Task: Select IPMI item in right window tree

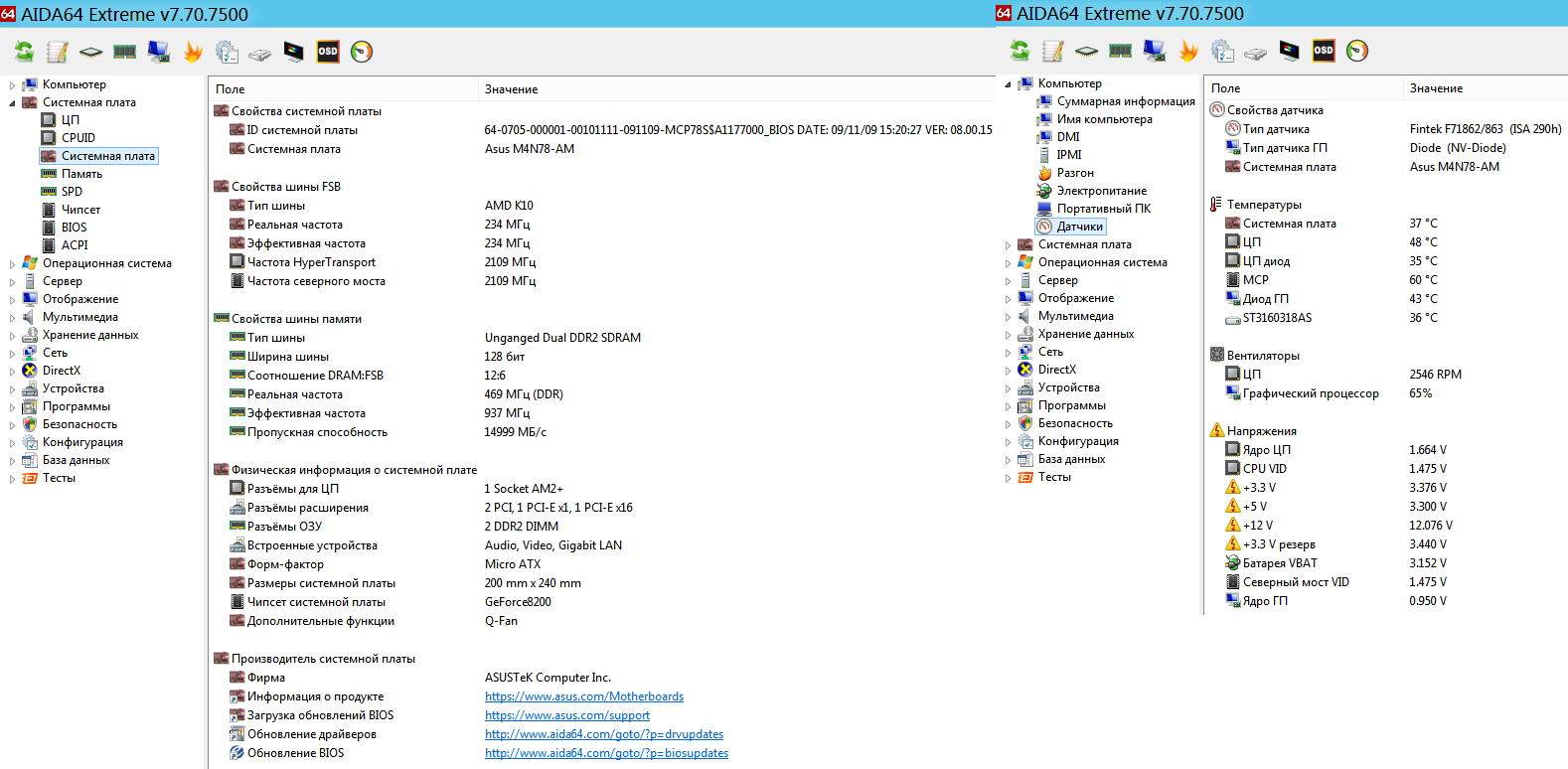Action: [x=1069, y=155]
